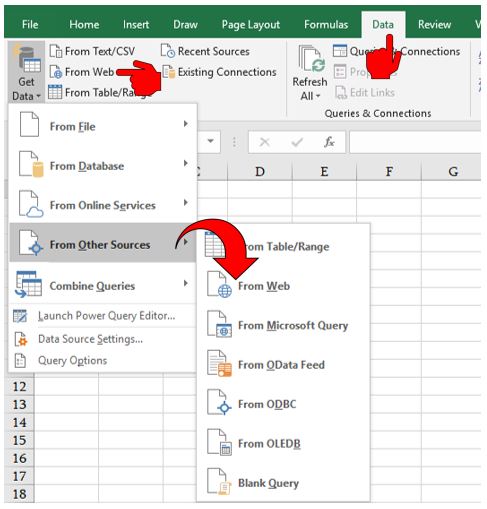Click the formula bar Enter checkmark

pyautogui.click(x=297, y=142)
